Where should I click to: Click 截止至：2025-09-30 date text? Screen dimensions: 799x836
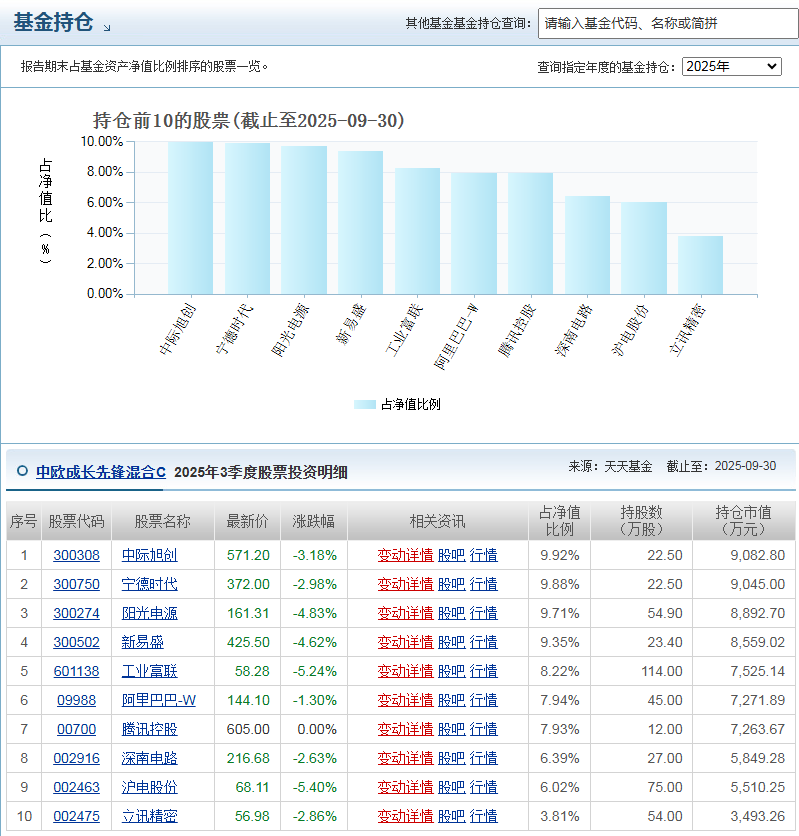click(721, 466)
